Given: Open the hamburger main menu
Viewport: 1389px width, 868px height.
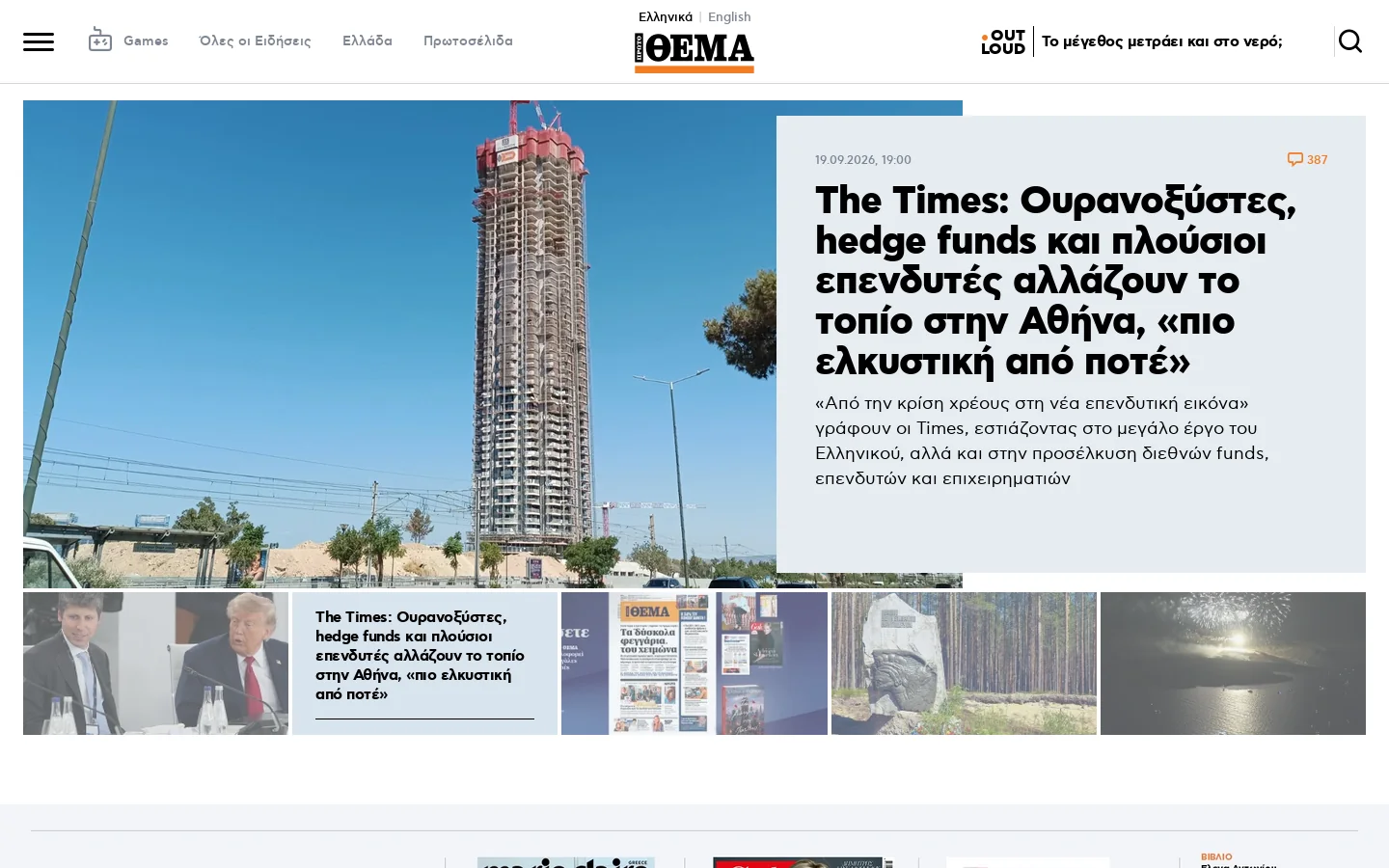Looking at the screenshot, I should 39,41.
